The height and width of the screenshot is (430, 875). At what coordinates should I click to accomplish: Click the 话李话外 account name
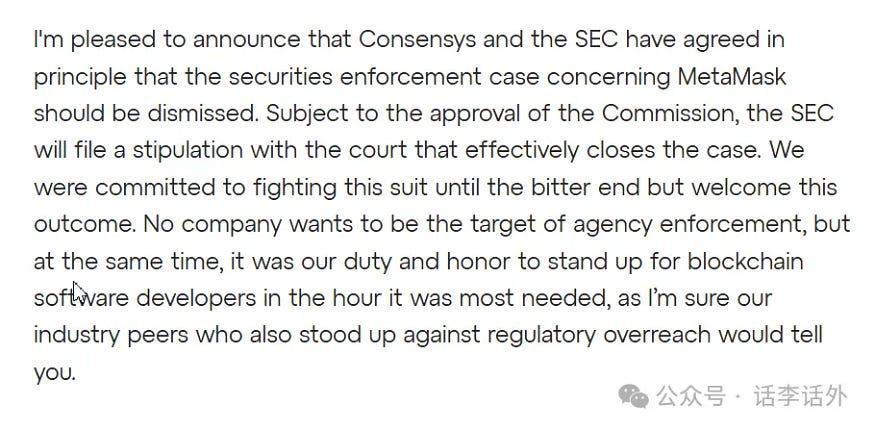tap(800, 397)
